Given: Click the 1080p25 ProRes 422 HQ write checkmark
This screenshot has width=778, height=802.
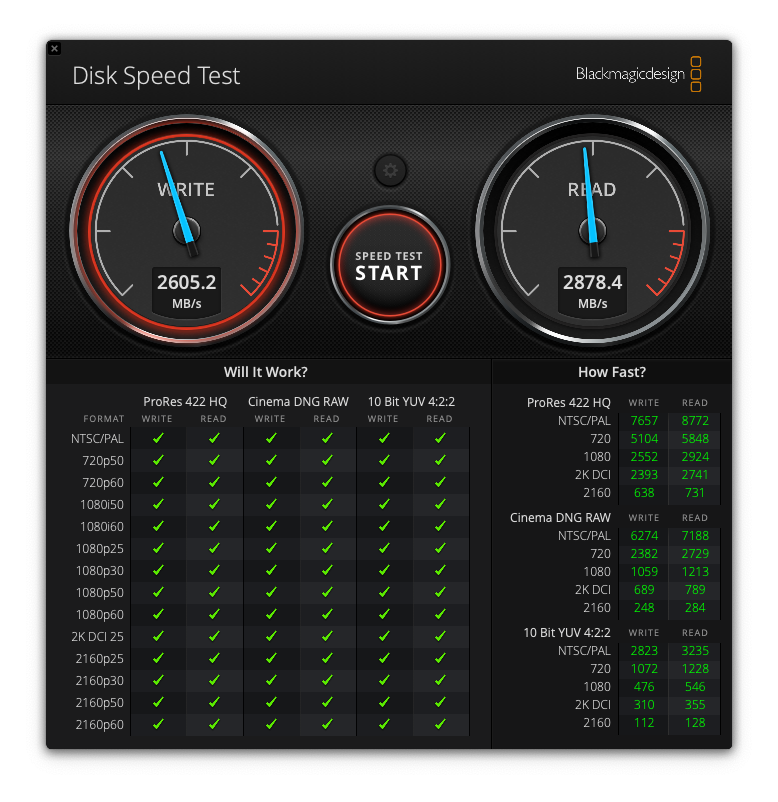Looking at the screenshot, I should (x=158, y=548).
